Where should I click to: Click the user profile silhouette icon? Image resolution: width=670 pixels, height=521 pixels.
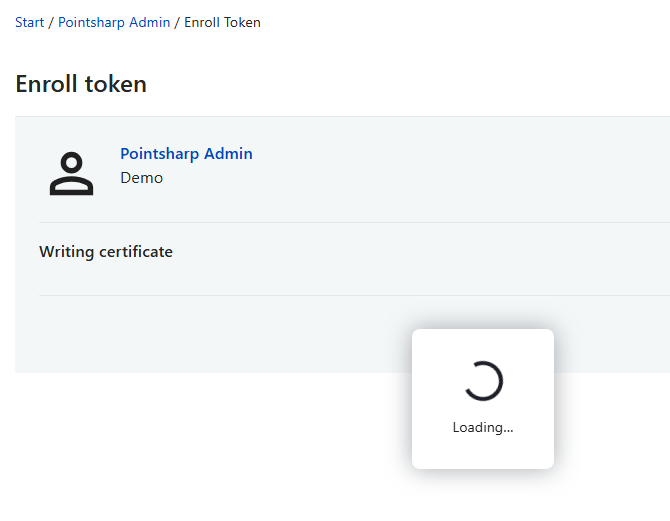[71, 174]
